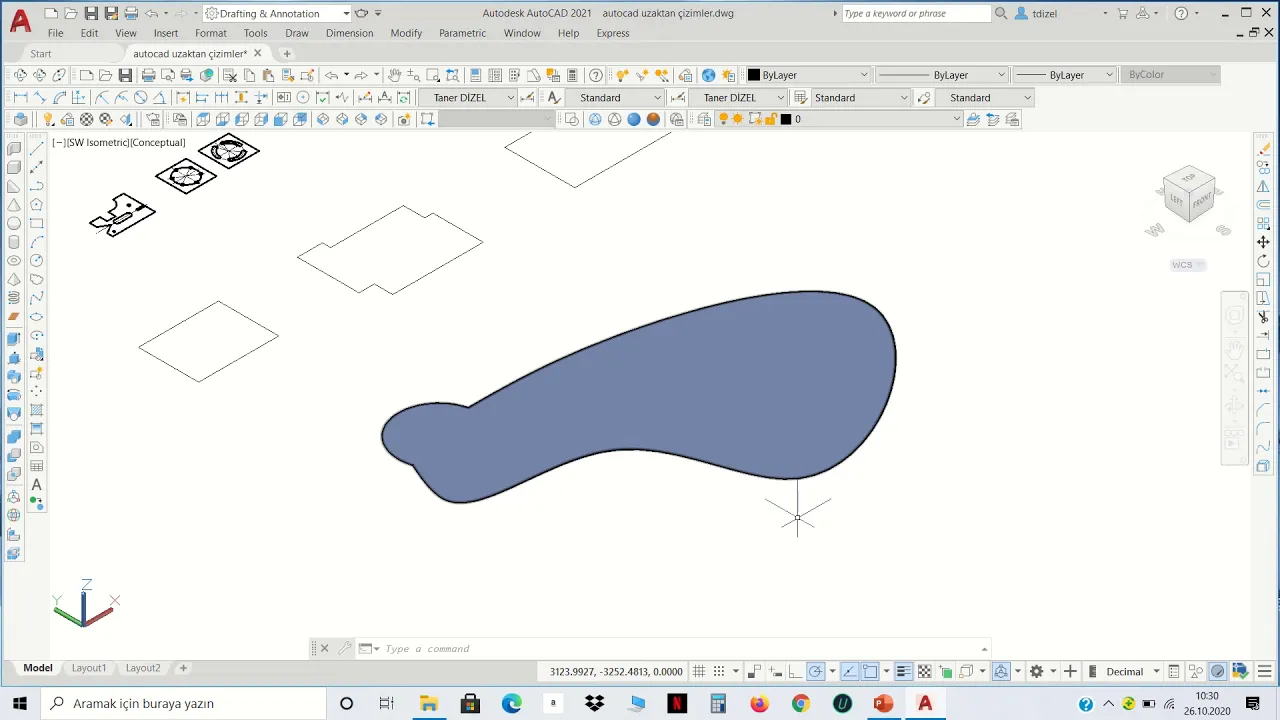Add new drawing tab with plus button
Screen dimensions: 1280x720
point(287,54)
